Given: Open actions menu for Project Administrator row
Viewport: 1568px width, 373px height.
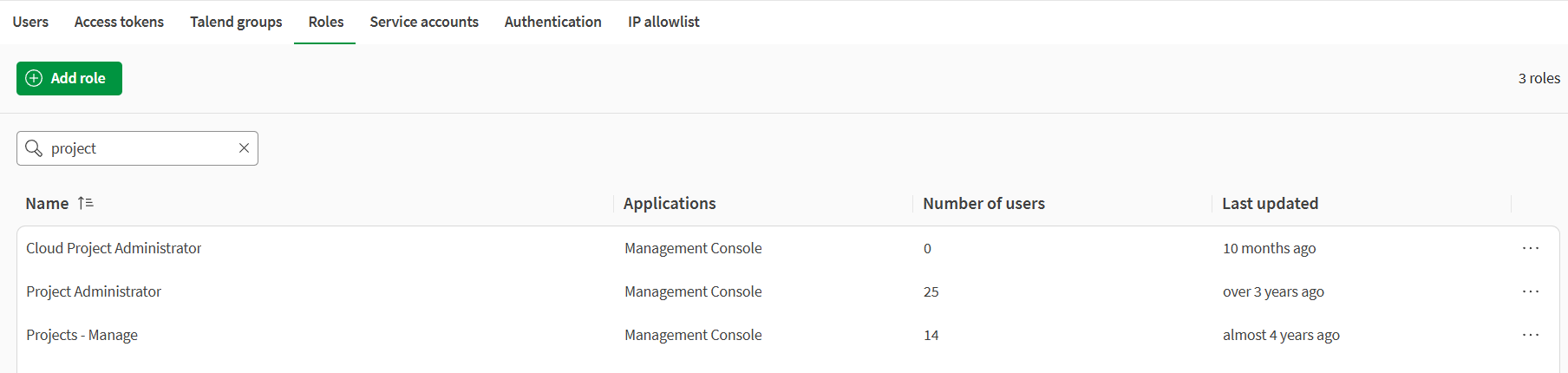Looking at the screenshot, I should pyautogui.click(x=1531, y=291).
